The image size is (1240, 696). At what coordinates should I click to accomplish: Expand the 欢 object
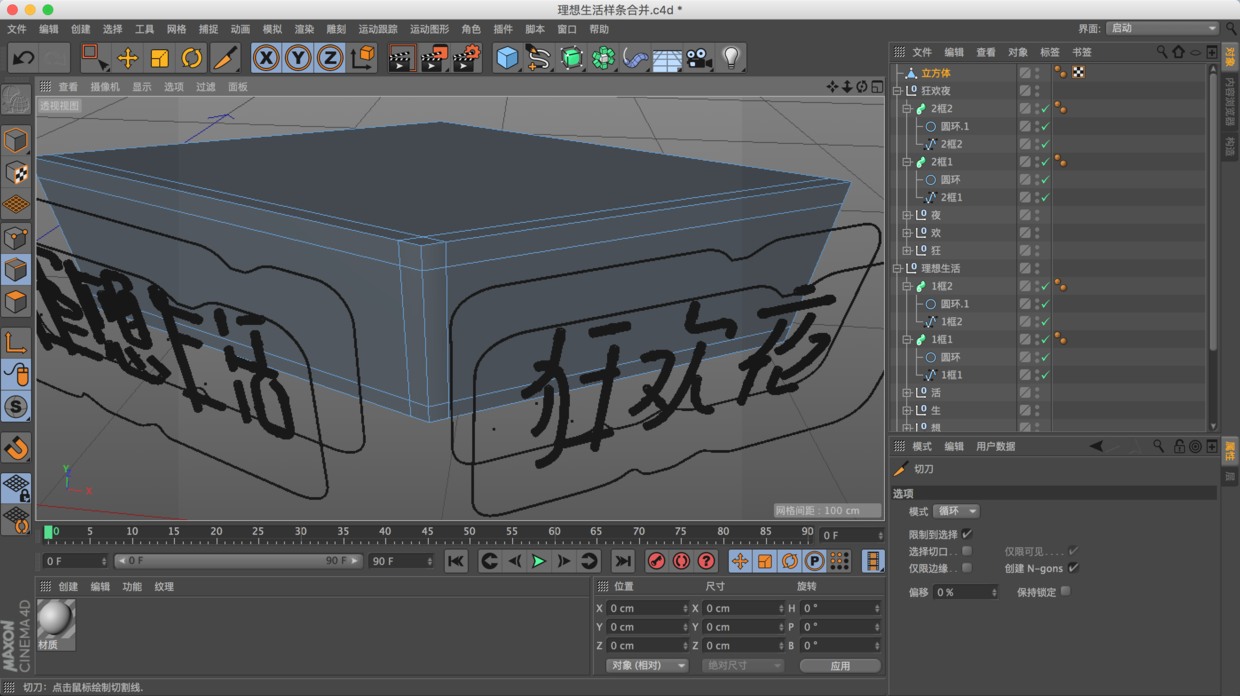click(x=907, y=233)
